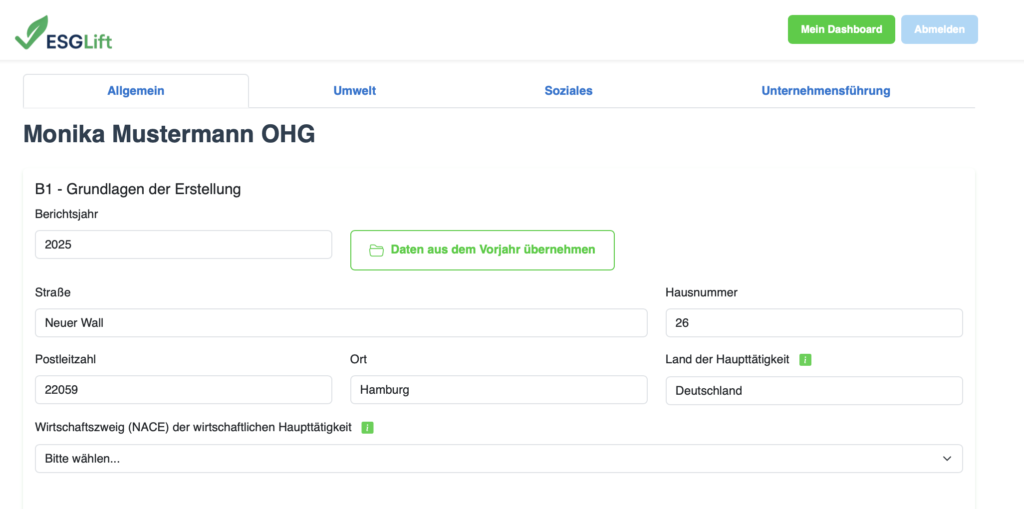Screen dimensions: 1024x509
Task: Click info icon next to Wirtschaftszweig (NACE) label
Action: (x=367, y=428)
